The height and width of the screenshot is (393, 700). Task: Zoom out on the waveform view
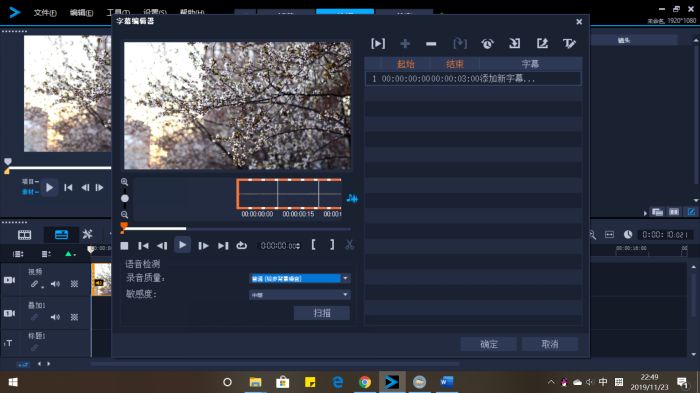click(125, 215)
